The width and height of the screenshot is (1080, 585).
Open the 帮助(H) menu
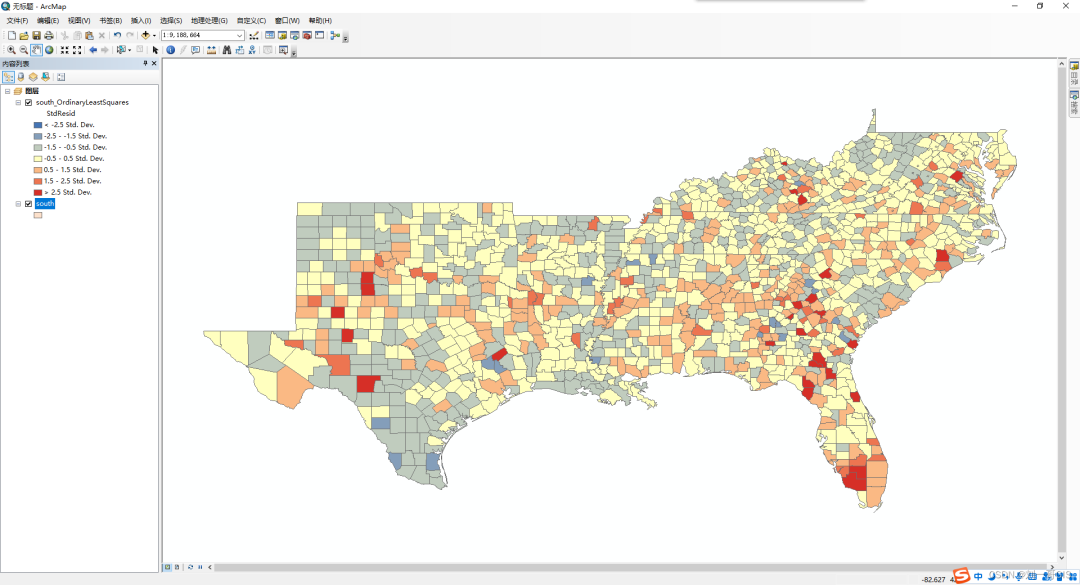tap(320, 21)
